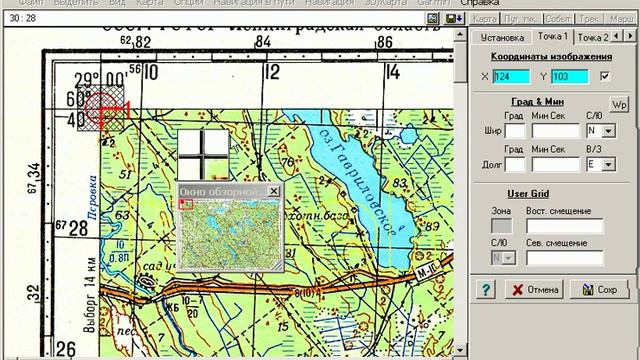Screen dimensions: 640x360
Task: Click the Событ toolbar button
Action: [x=558, y=19]
